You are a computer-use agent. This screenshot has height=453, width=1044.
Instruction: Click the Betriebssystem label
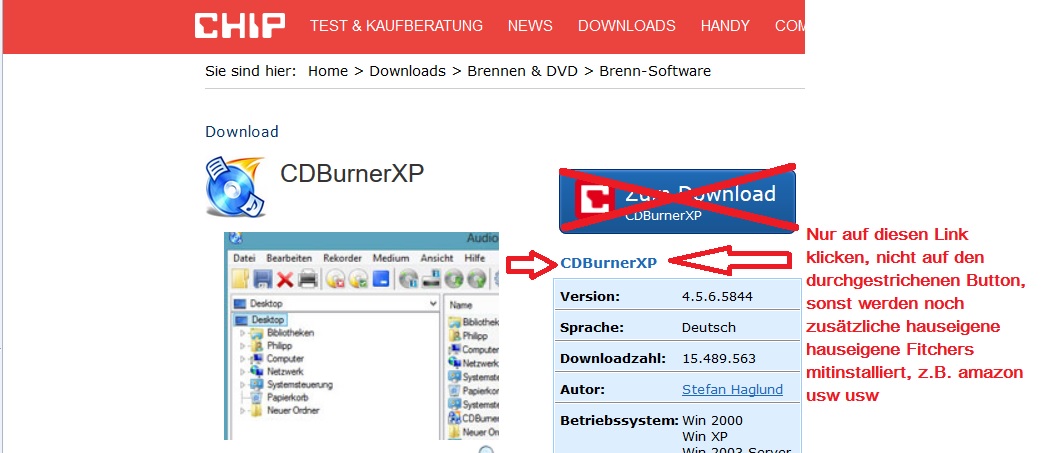point(619,420)
